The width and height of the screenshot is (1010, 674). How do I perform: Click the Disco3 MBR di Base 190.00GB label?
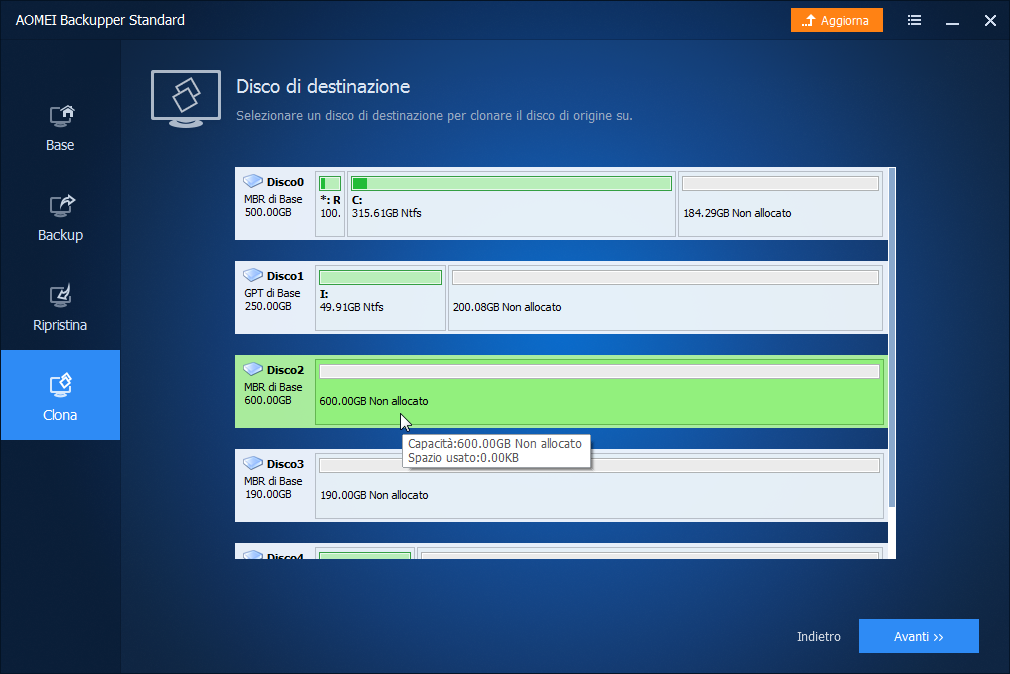coord(273,488)
